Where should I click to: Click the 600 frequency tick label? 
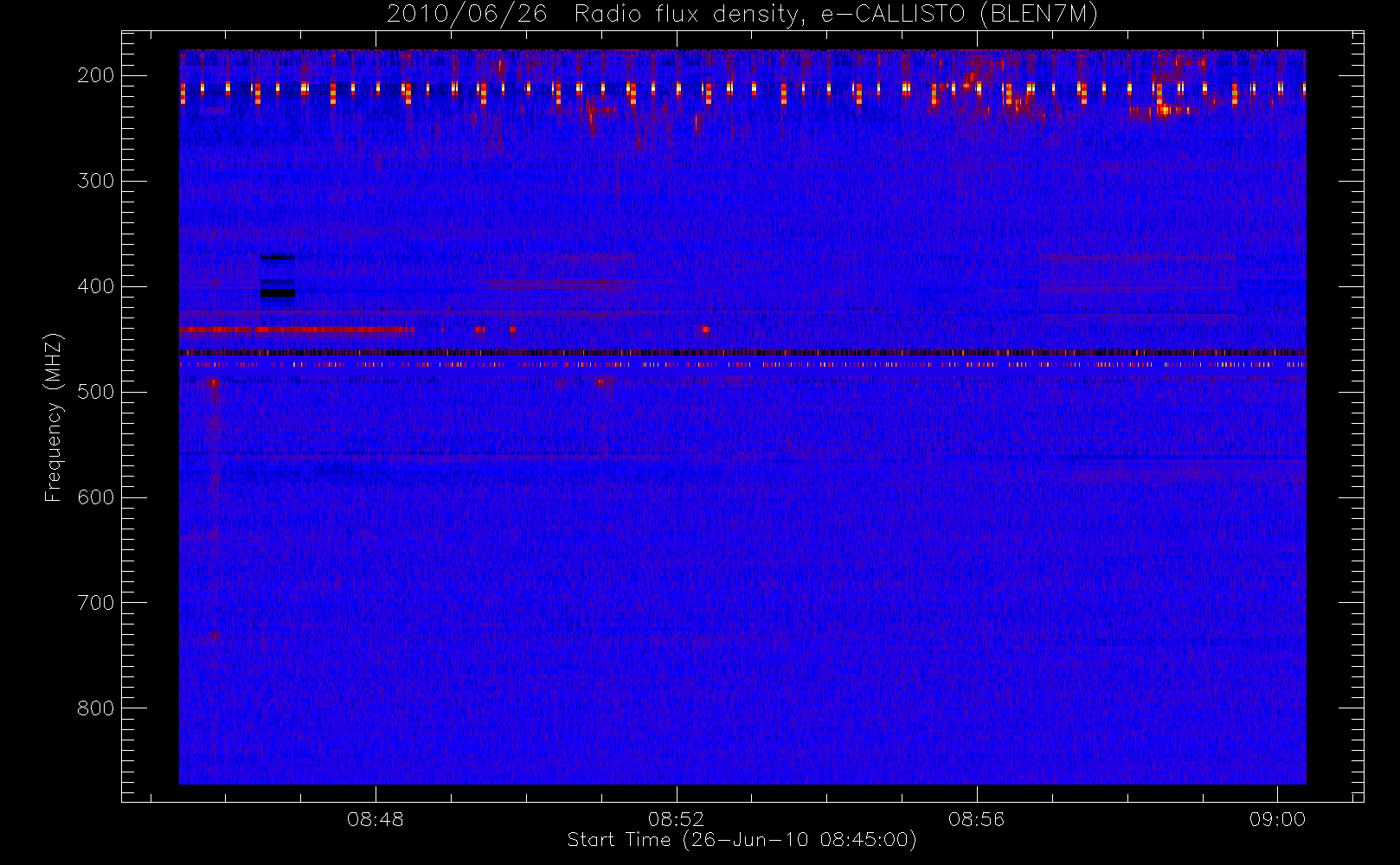[96, 497]
